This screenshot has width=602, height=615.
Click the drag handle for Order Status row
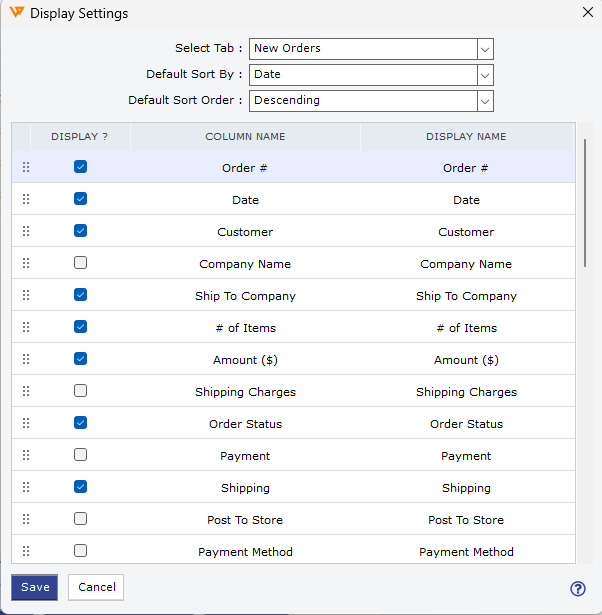tap(26, 424)
